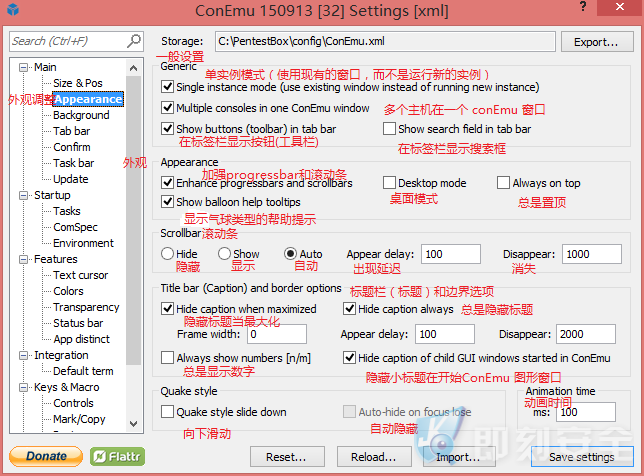Open the Transparency settings page
644x476 pixels.
click(x=86, y=307)
